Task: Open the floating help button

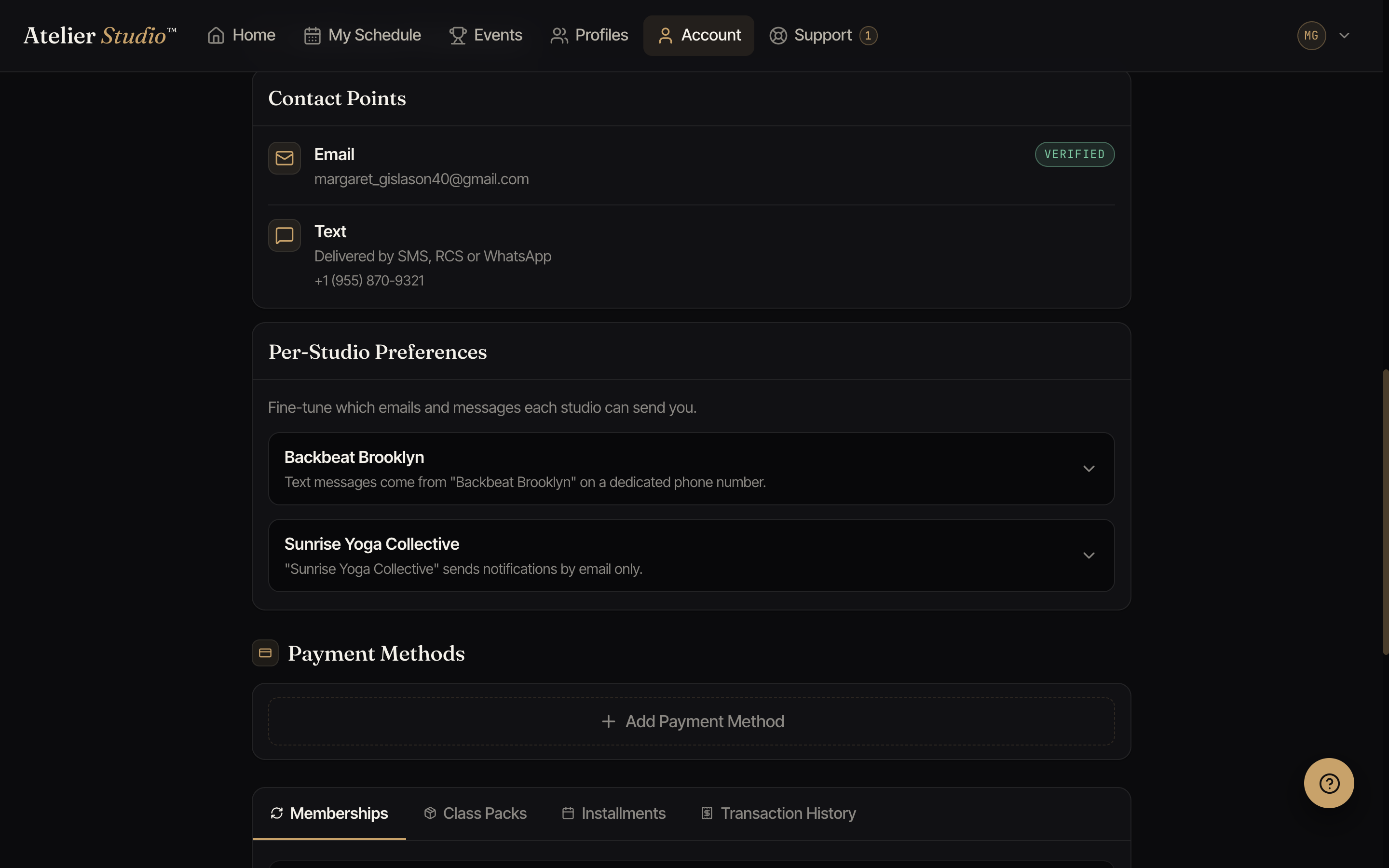Action: (1329, 784)
